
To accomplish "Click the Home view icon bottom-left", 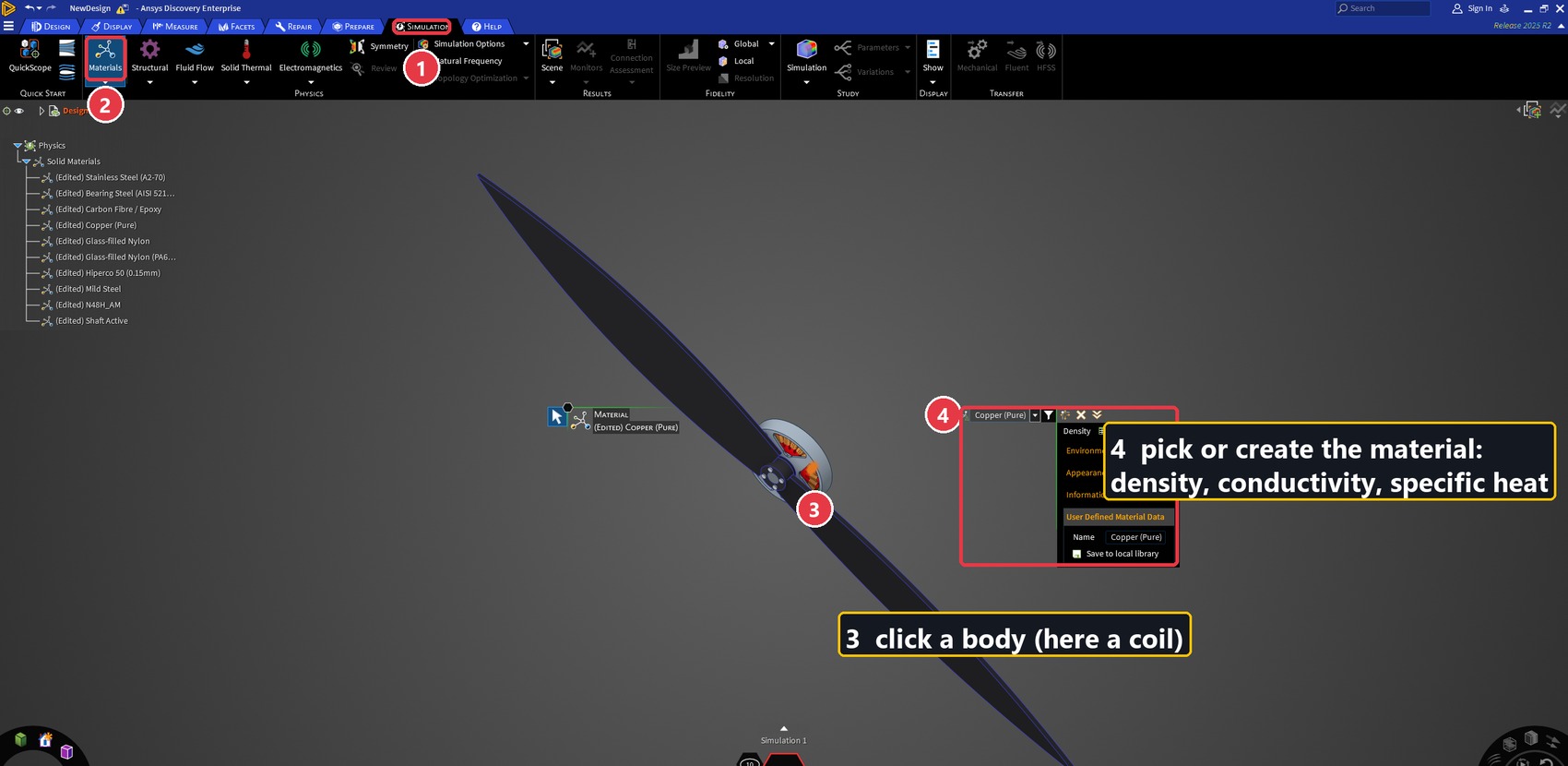I will coord(45,739).
